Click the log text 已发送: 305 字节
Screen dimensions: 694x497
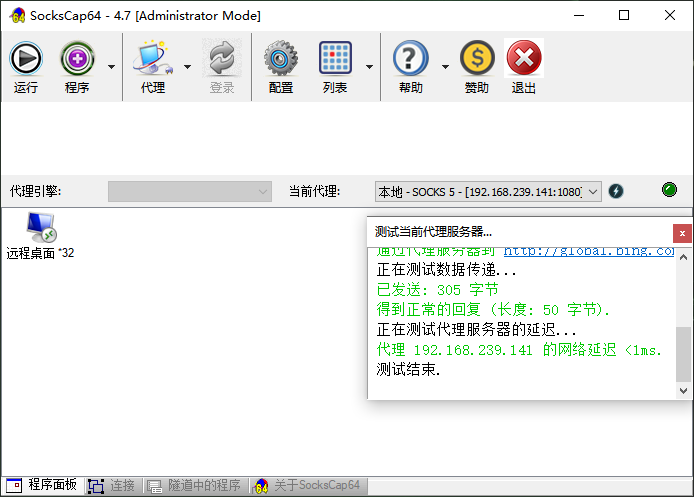[x=437, y=290]
